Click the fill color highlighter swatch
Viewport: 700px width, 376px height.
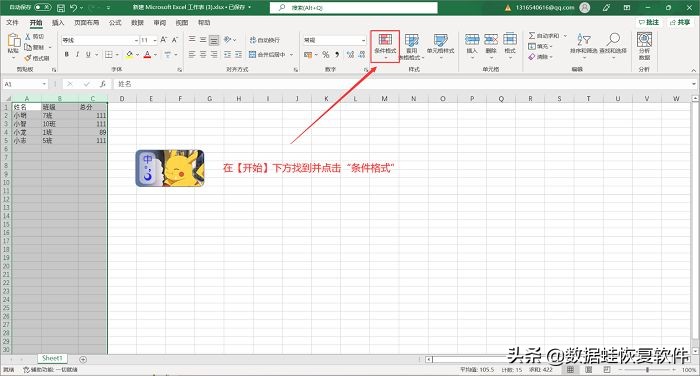(x=129, y=54)
